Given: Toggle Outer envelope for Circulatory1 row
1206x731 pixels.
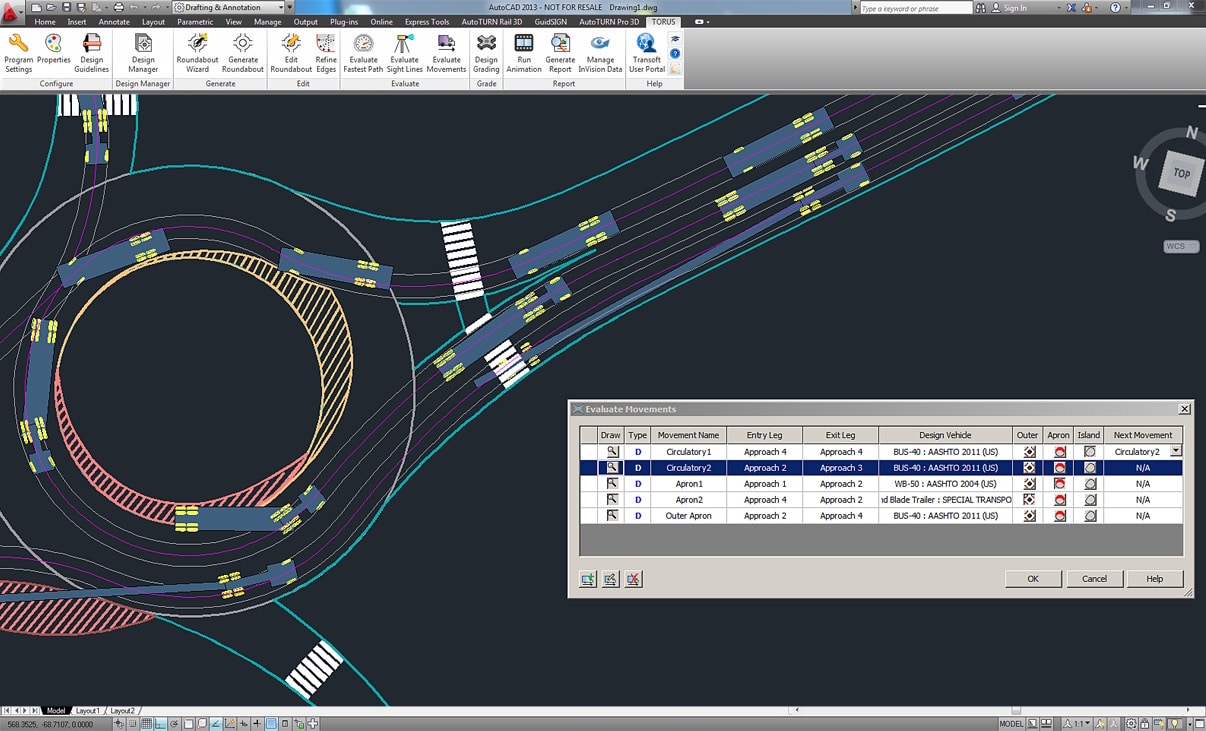Looking at the screenshot, I should click(1028, 452).
